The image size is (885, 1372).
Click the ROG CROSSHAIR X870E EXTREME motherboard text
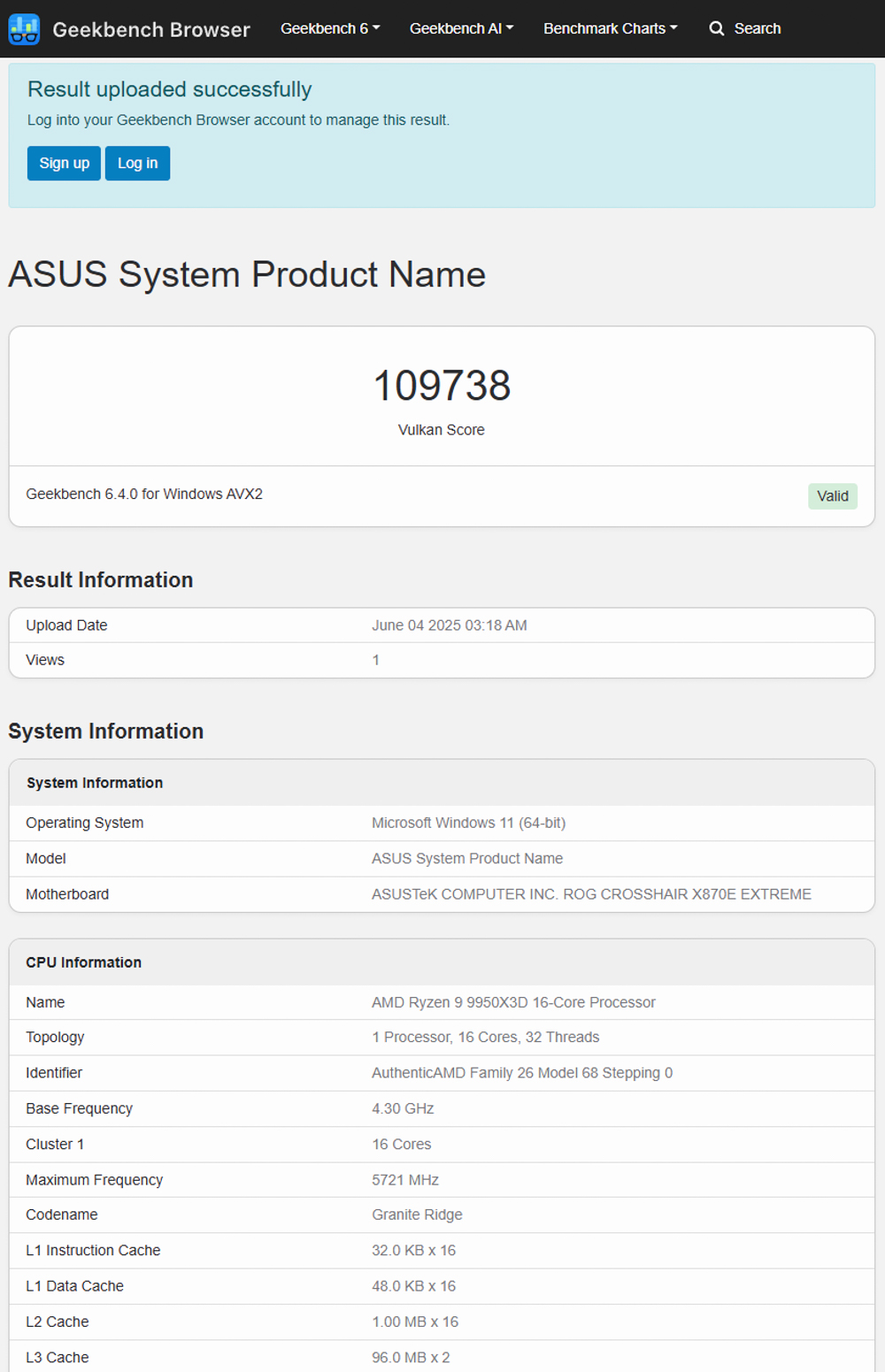pos(687,894)
